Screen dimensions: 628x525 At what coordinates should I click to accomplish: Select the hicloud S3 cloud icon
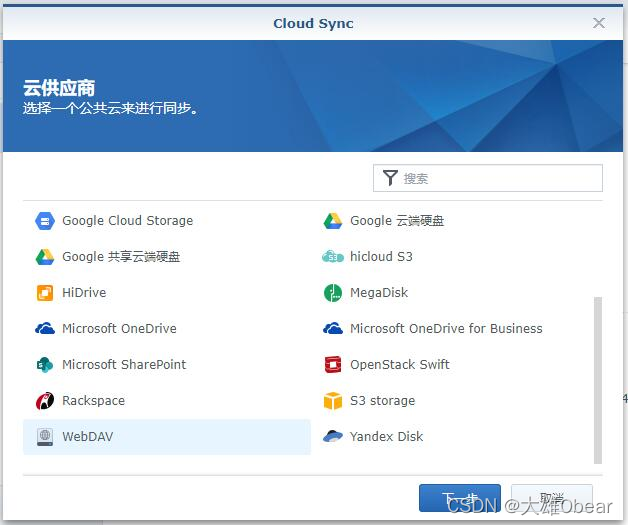click(333, 257)
